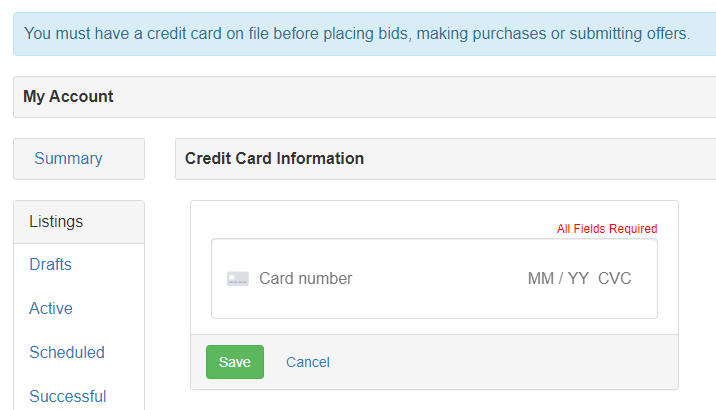Click the Listings section header

click(x=79, y=222)
